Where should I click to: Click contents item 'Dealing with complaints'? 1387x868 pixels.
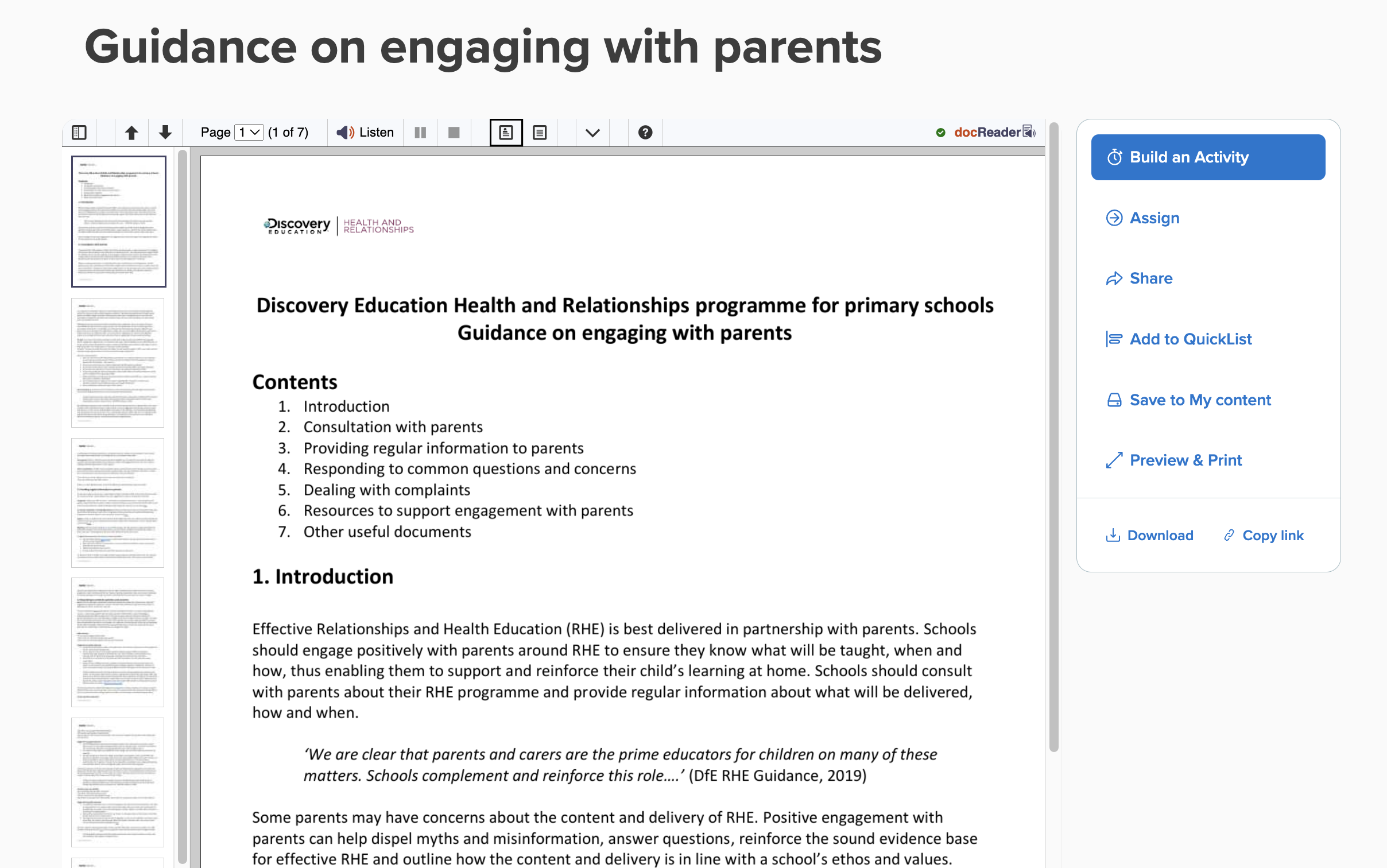point(387,490)
